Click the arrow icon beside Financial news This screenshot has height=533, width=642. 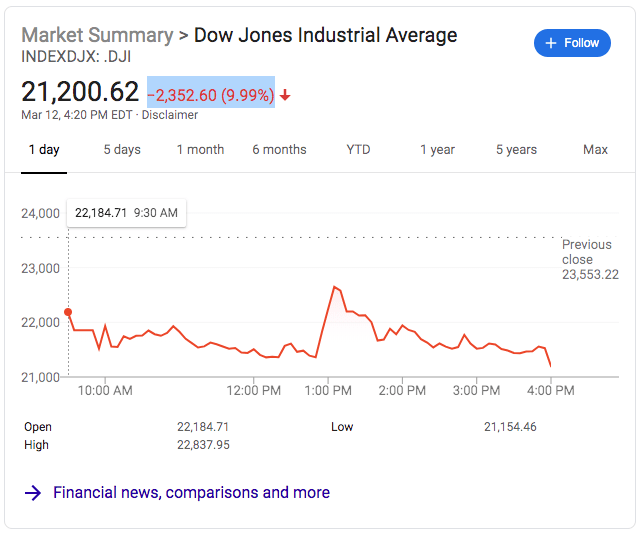click(x=33, y=492)
